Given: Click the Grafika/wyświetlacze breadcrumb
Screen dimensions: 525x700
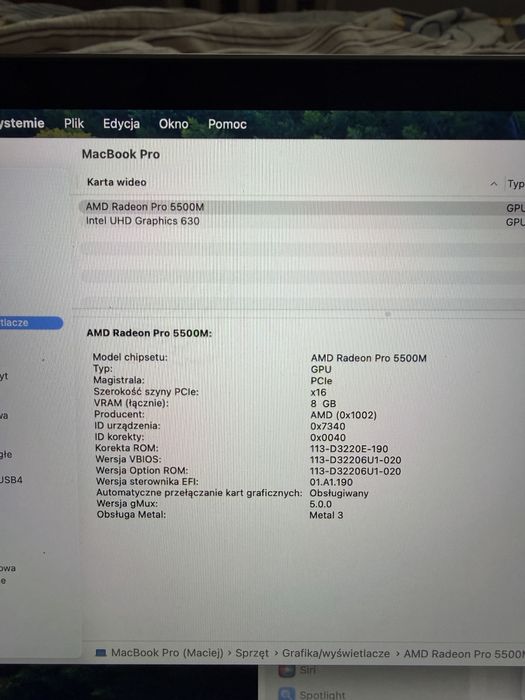Looking at the screenshot, I should [336, 654].
